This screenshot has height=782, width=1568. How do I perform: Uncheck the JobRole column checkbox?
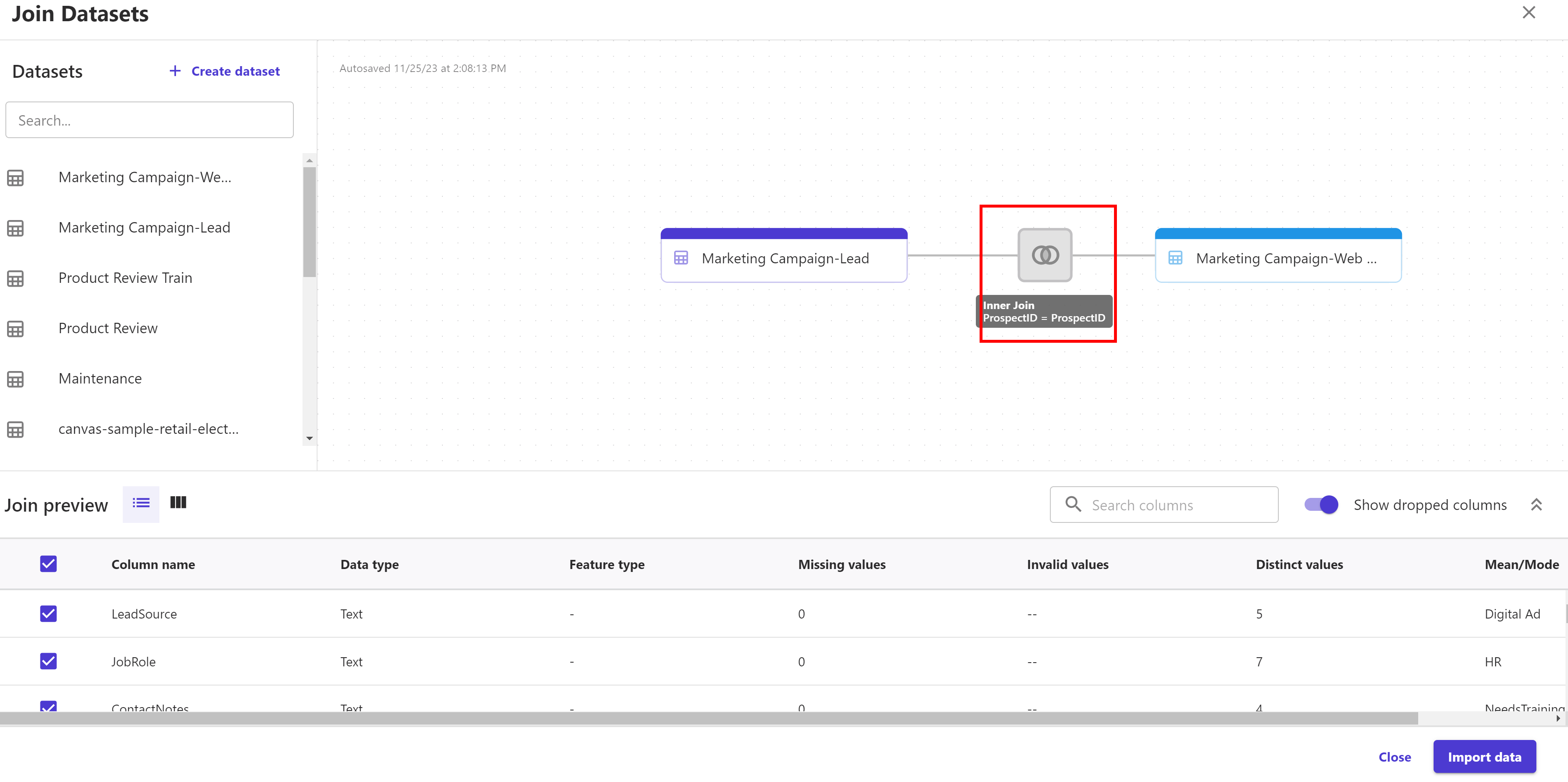[x=49, y=661]
